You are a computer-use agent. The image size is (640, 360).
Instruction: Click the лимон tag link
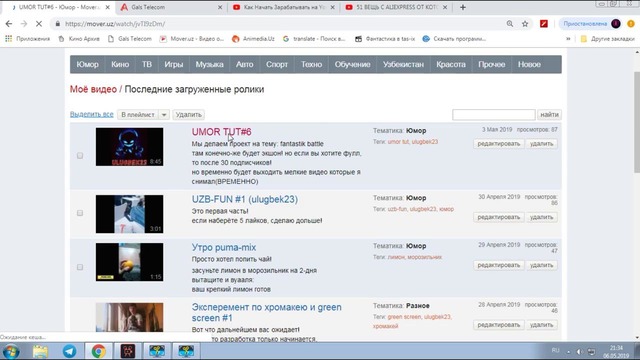coord(396,257)
